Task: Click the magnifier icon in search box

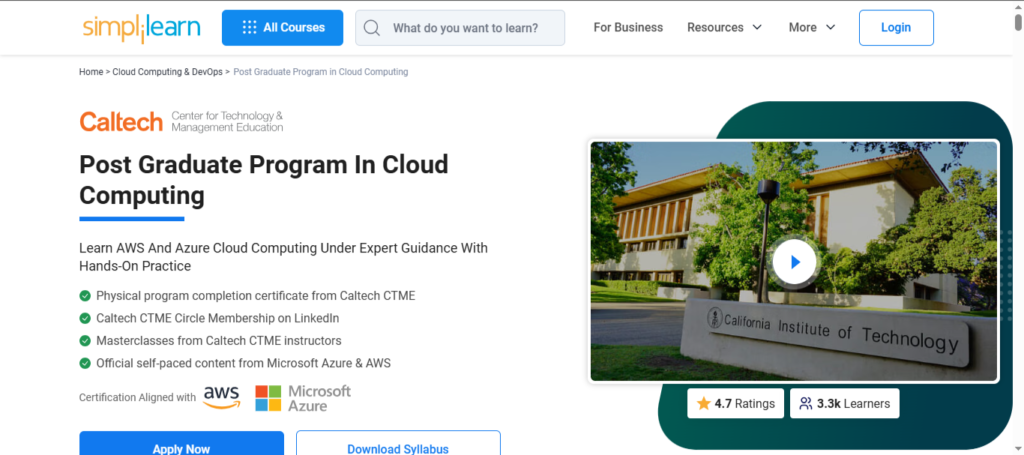Action: [372, 28]
